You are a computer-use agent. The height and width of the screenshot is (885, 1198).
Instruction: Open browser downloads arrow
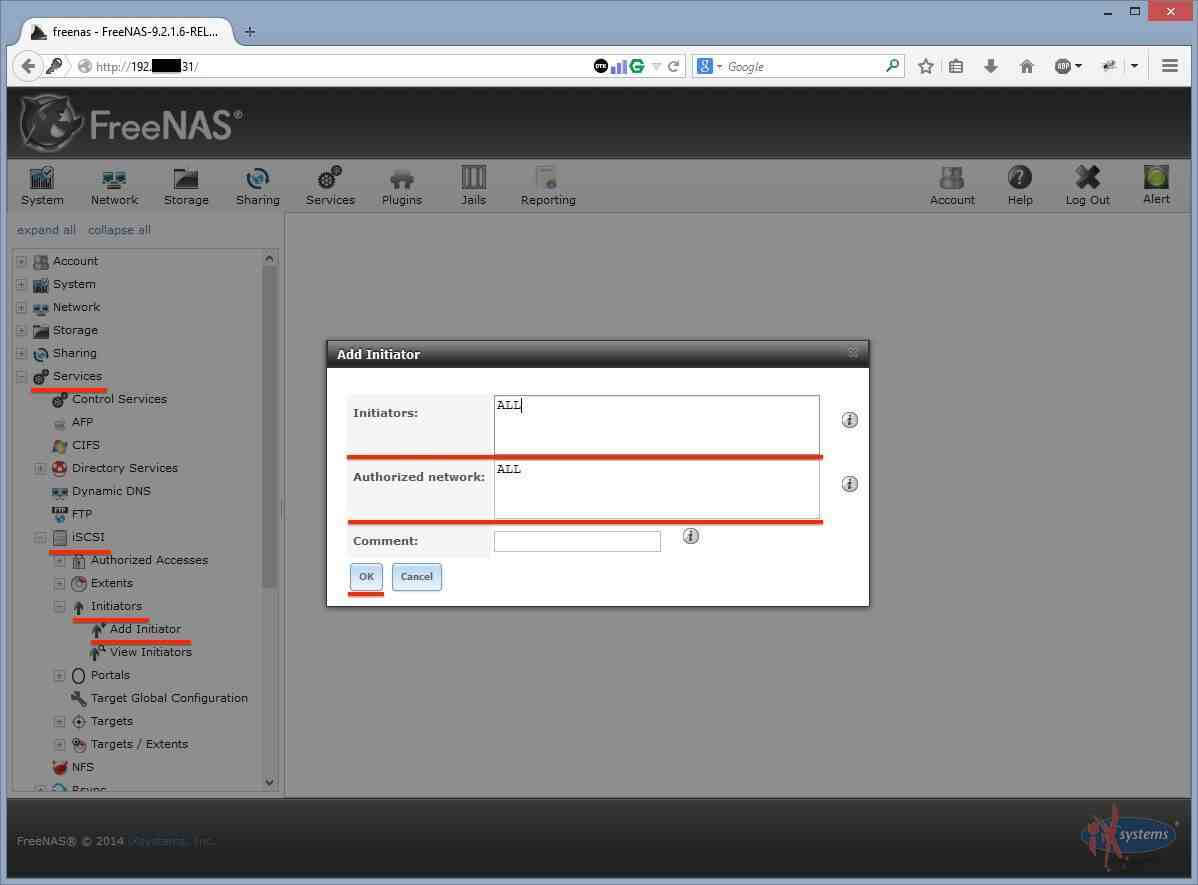(x=991, y=66)
